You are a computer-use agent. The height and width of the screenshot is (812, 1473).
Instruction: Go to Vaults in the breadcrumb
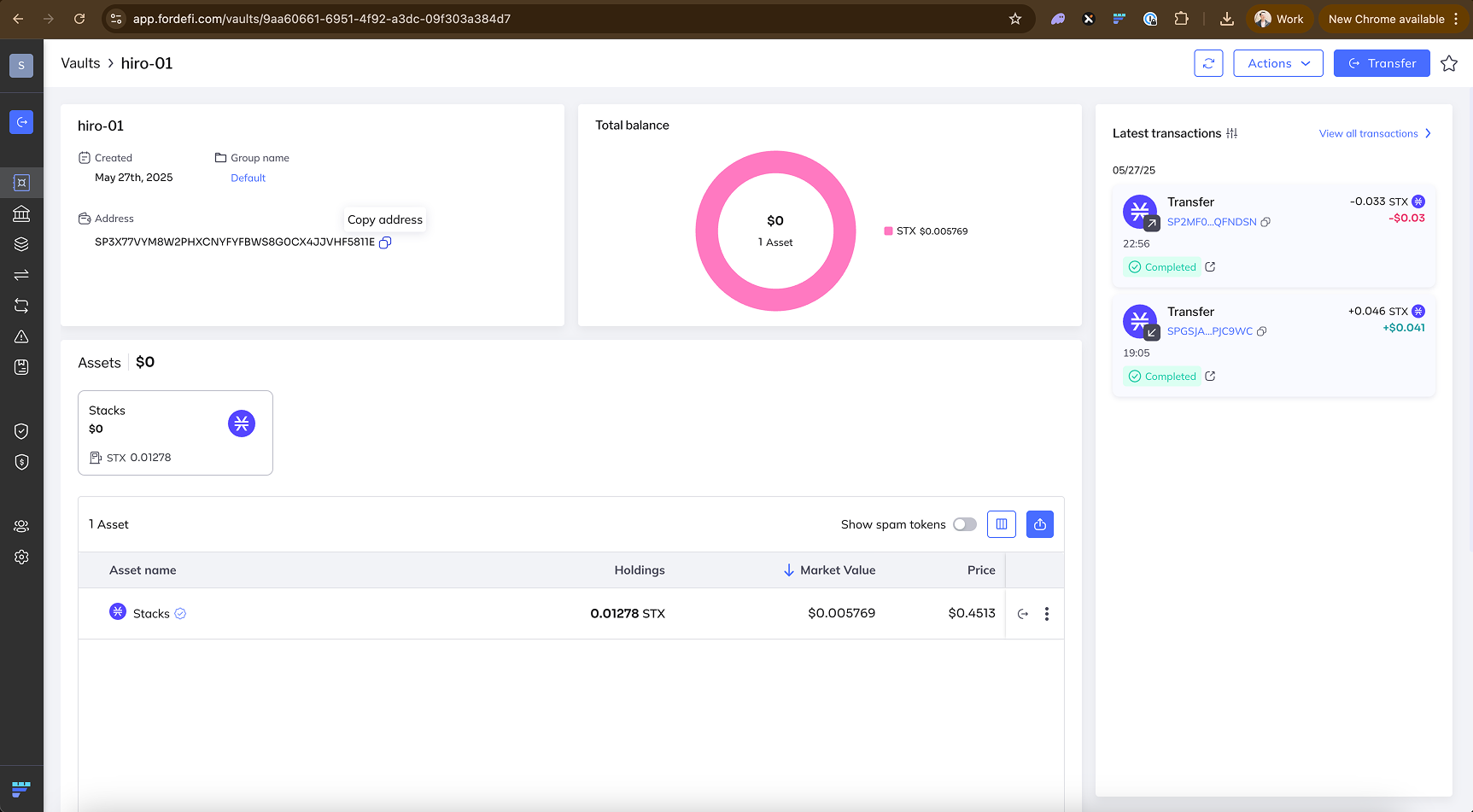pyautogui.click(x=80, y=63)
